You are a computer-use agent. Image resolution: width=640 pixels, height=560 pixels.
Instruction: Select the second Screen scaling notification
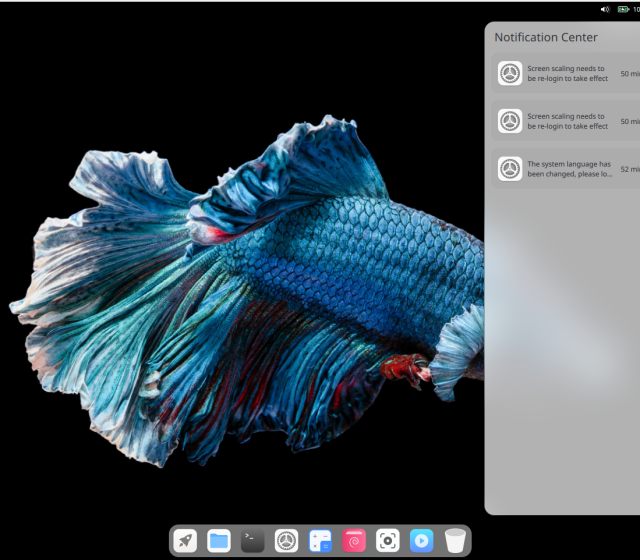coord(568,121)
